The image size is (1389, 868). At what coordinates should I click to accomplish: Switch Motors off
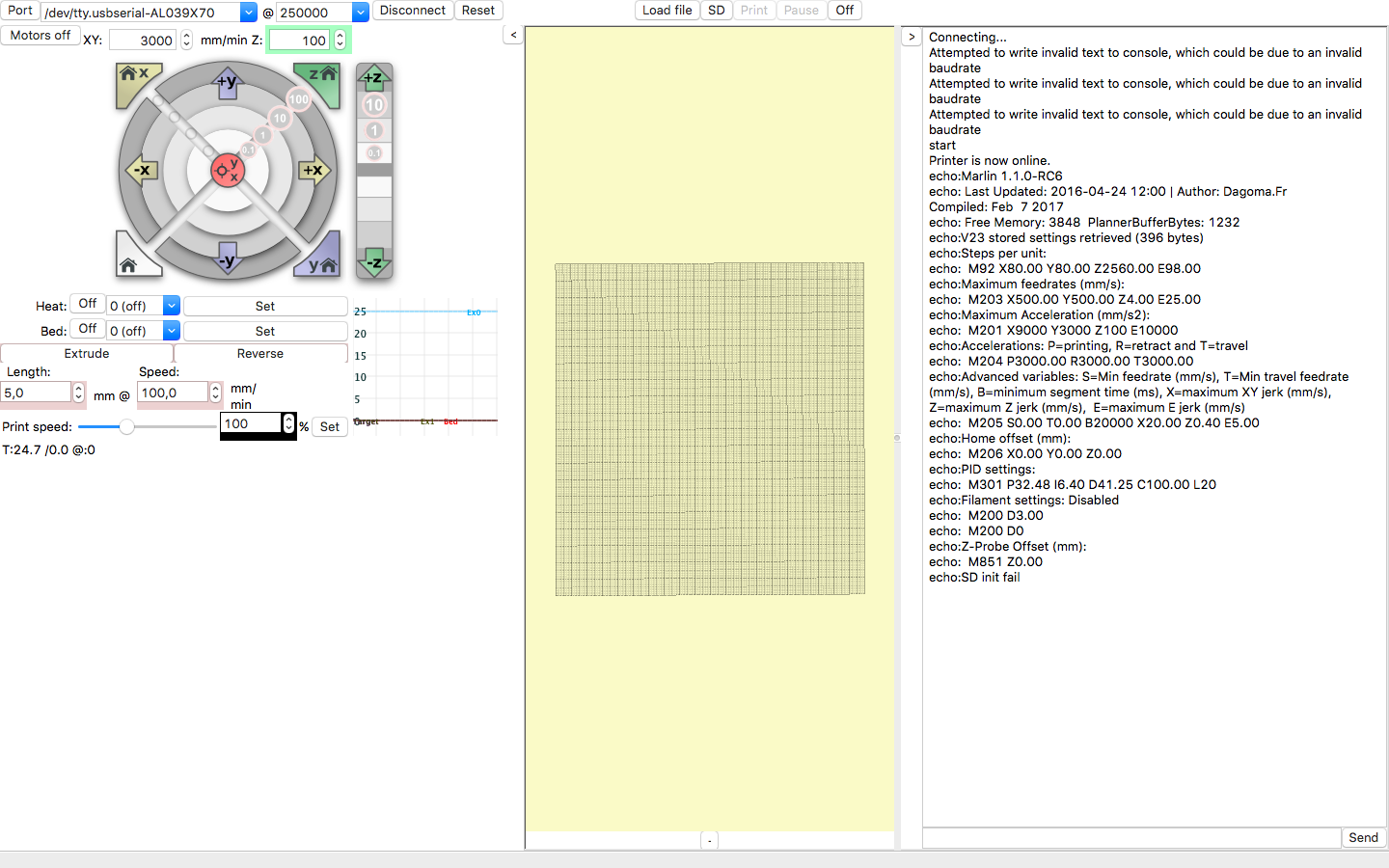(40, 36)
